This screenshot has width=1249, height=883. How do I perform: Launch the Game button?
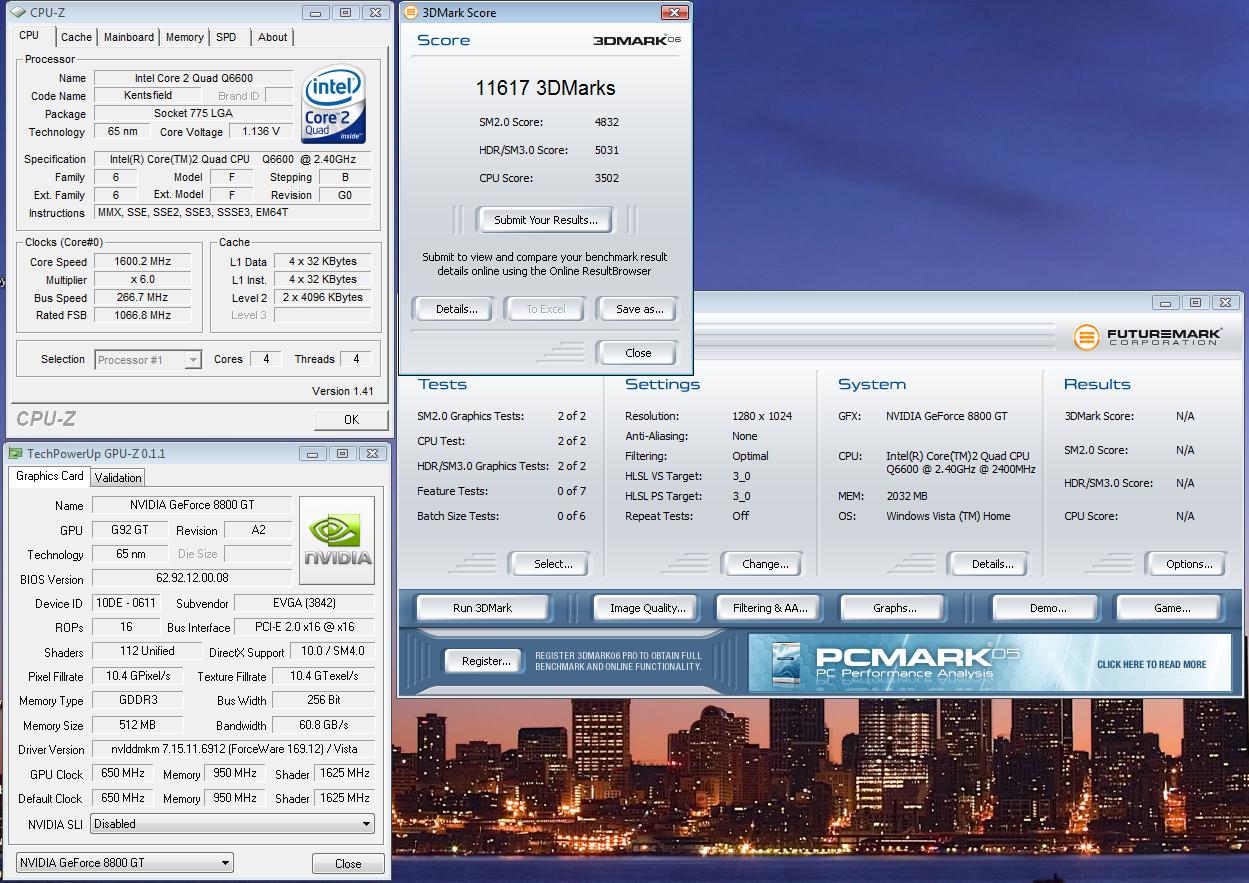(x=1171, y=608)
